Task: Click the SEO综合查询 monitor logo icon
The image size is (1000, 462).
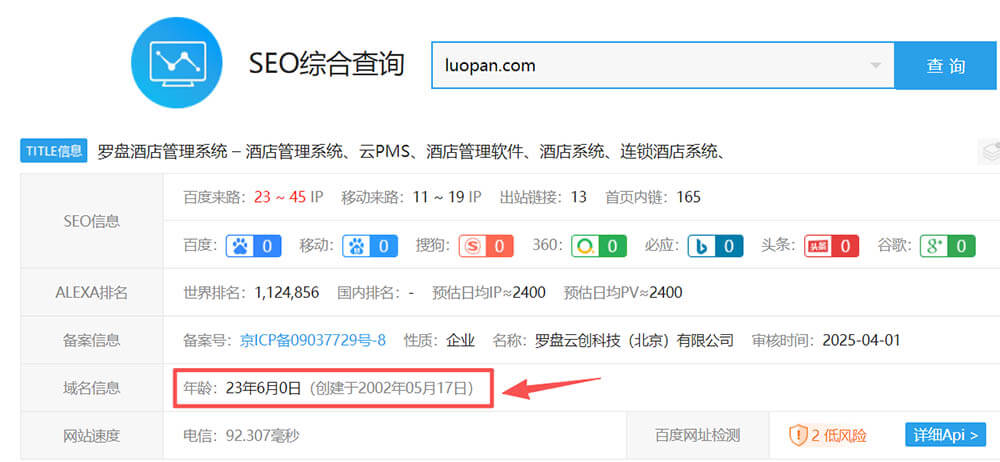Action: click(177, 63)
